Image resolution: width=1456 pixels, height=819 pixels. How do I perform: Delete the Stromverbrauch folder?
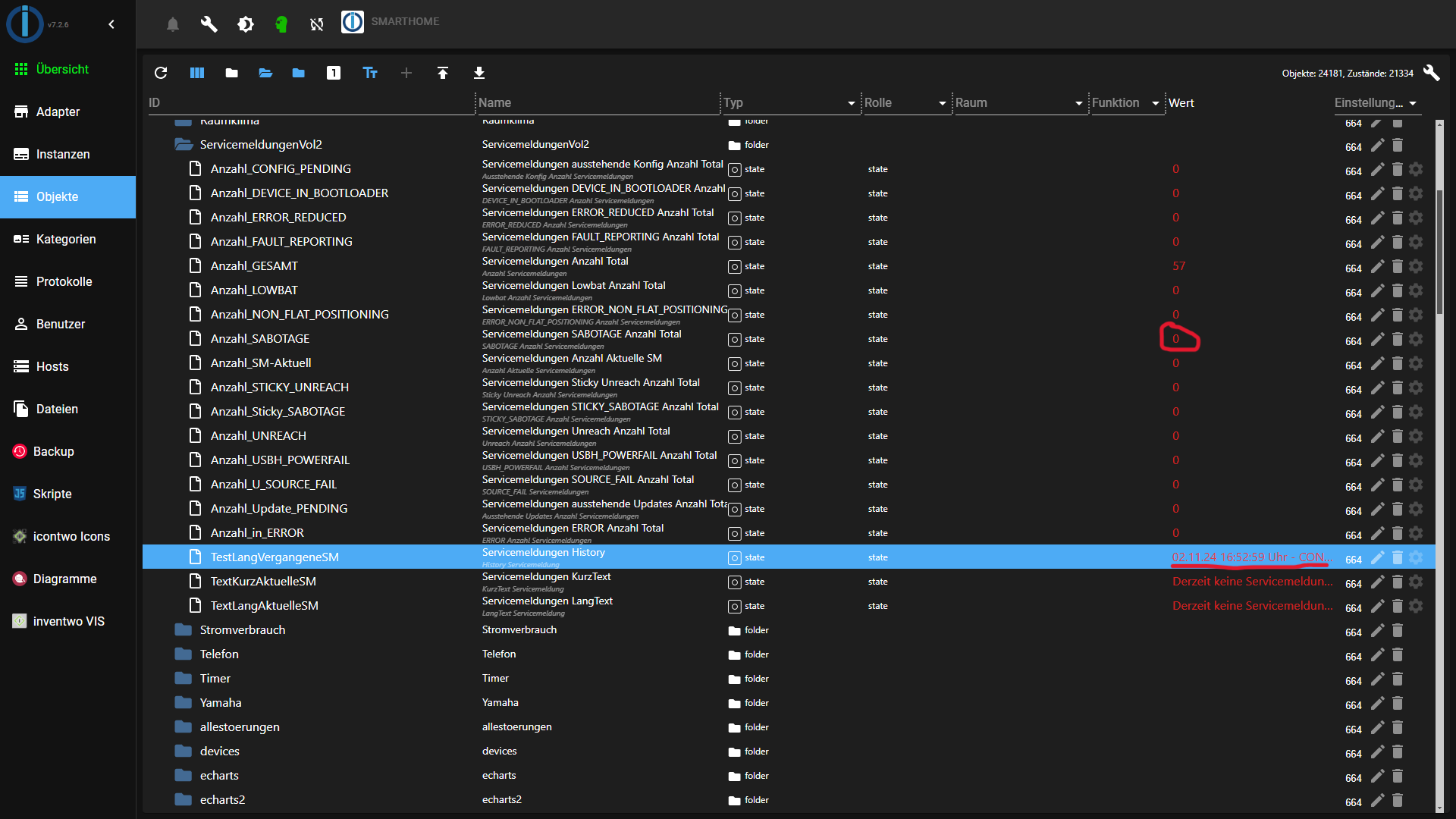(1398, 630)
